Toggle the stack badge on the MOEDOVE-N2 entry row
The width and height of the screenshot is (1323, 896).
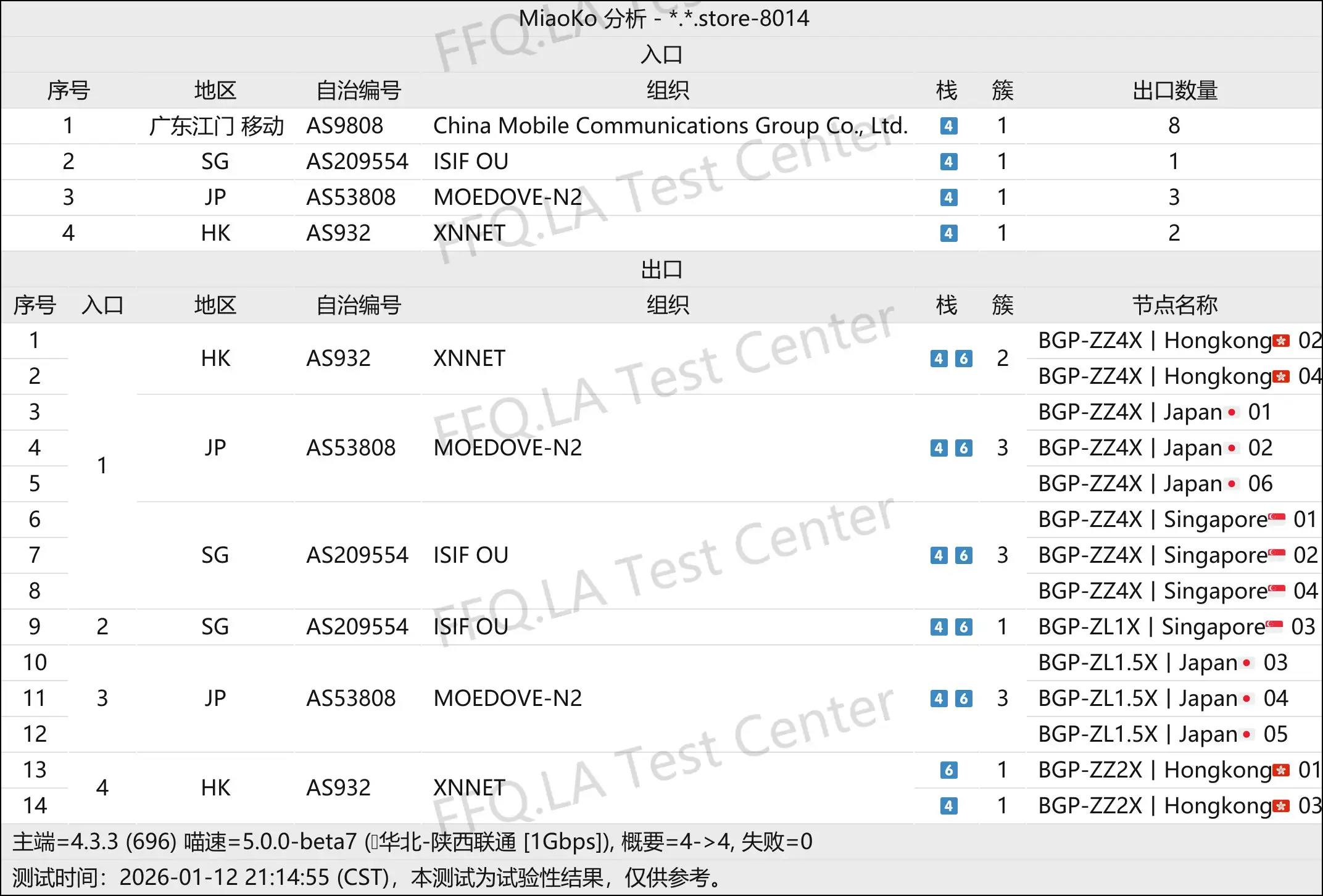[x=948, y=197]
